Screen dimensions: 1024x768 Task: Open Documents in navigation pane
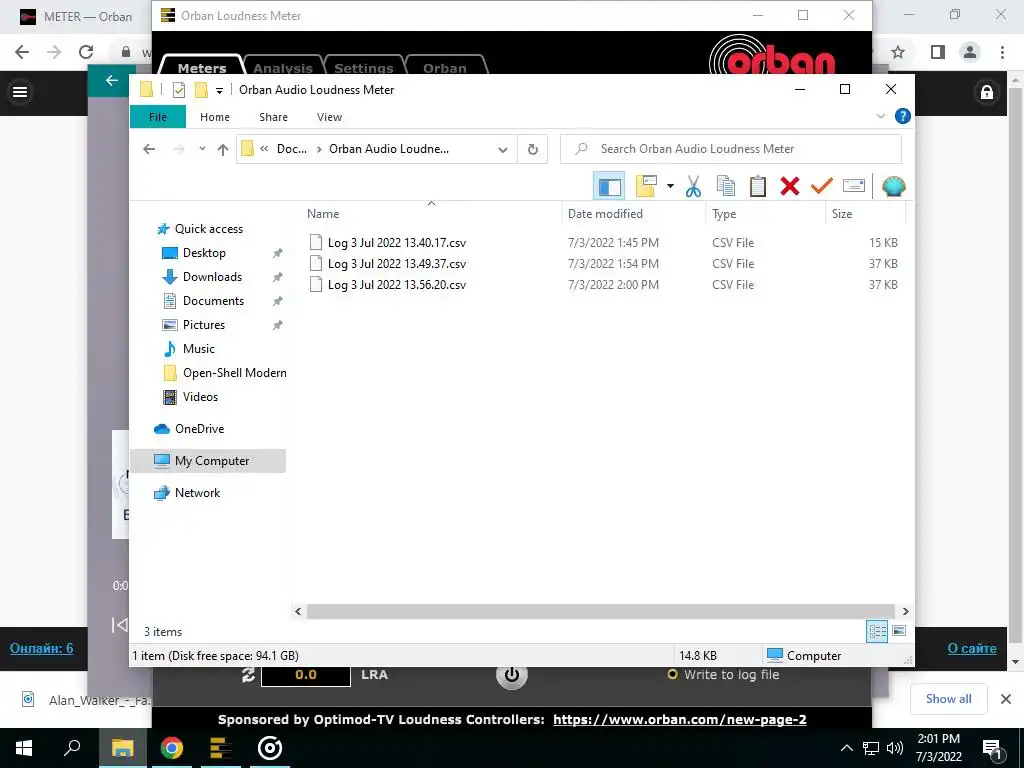click(213, 301)
